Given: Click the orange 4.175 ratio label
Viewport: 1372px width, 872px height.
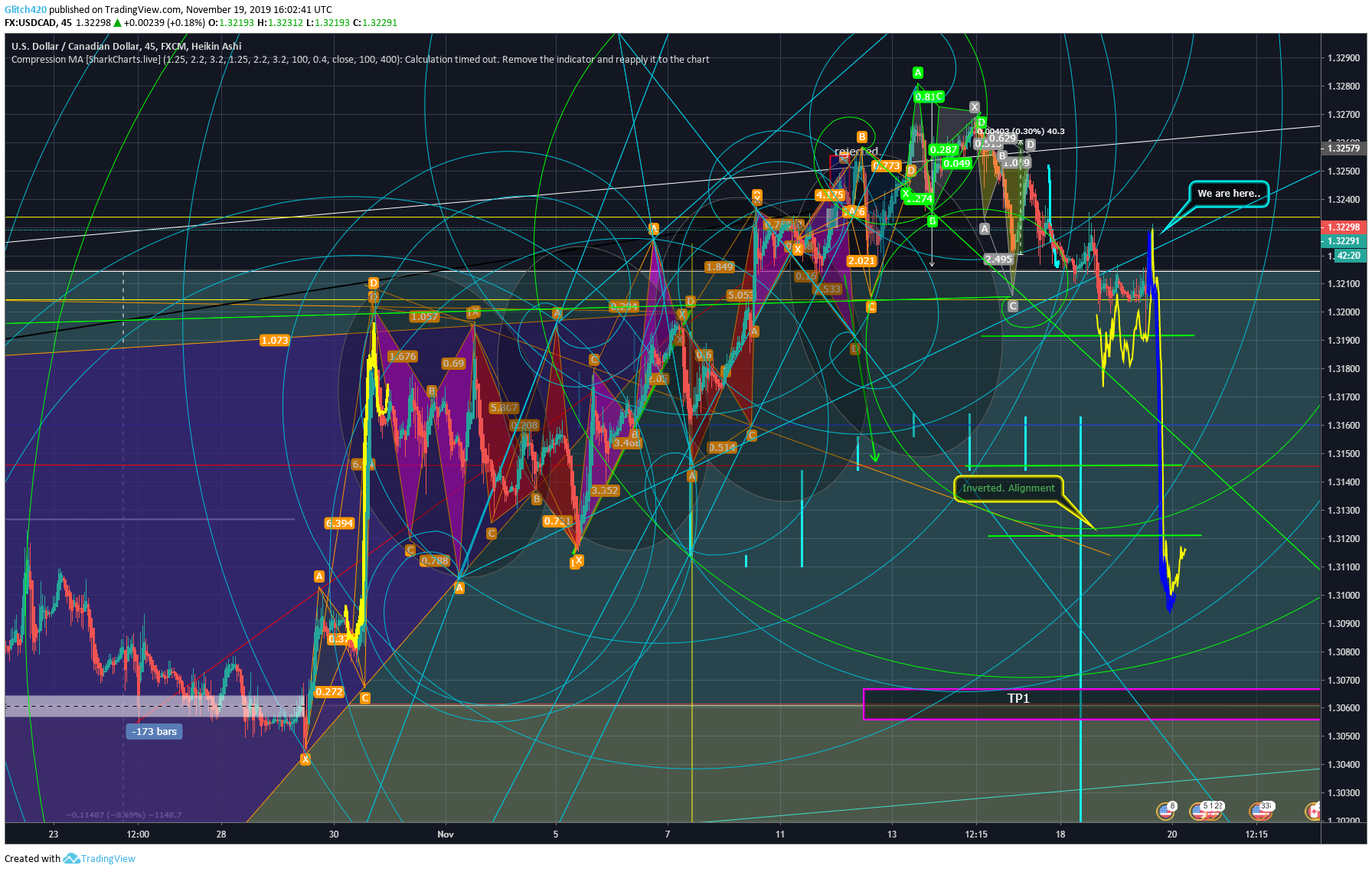Looking at the screenshot, I should click(x=829, y=195).
